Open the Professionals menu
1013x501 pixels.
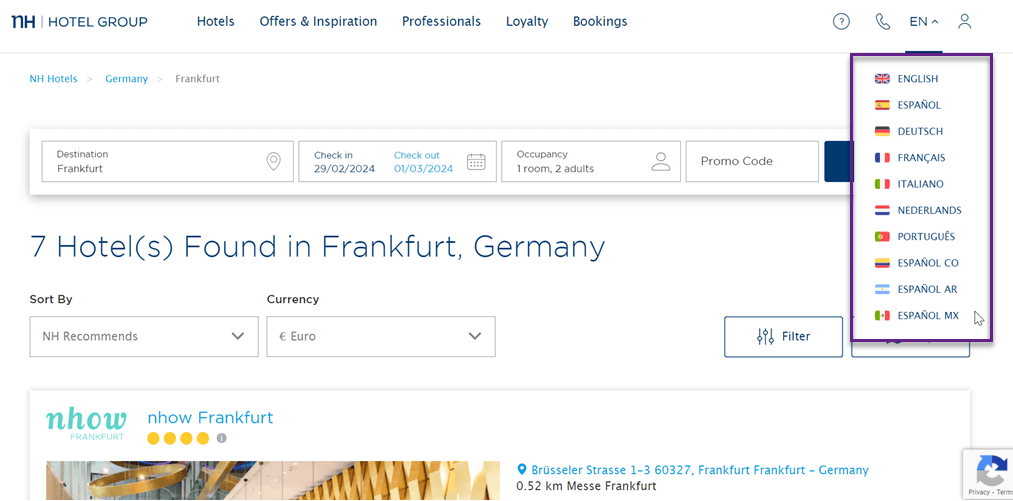pyautogui.click(x=441, y=21)
